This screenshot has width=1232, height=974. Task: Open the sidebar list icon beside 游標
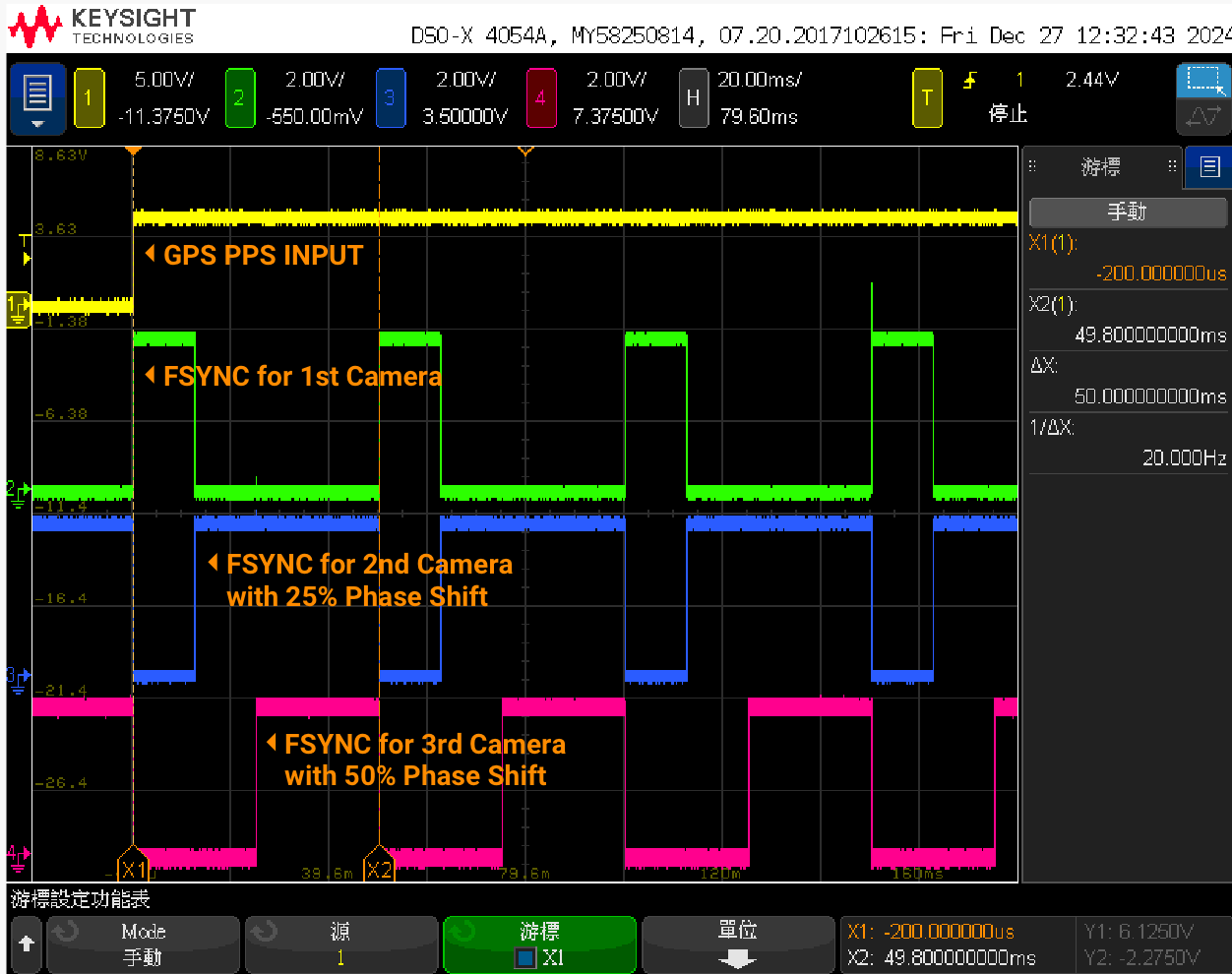tap(1209, 167)
